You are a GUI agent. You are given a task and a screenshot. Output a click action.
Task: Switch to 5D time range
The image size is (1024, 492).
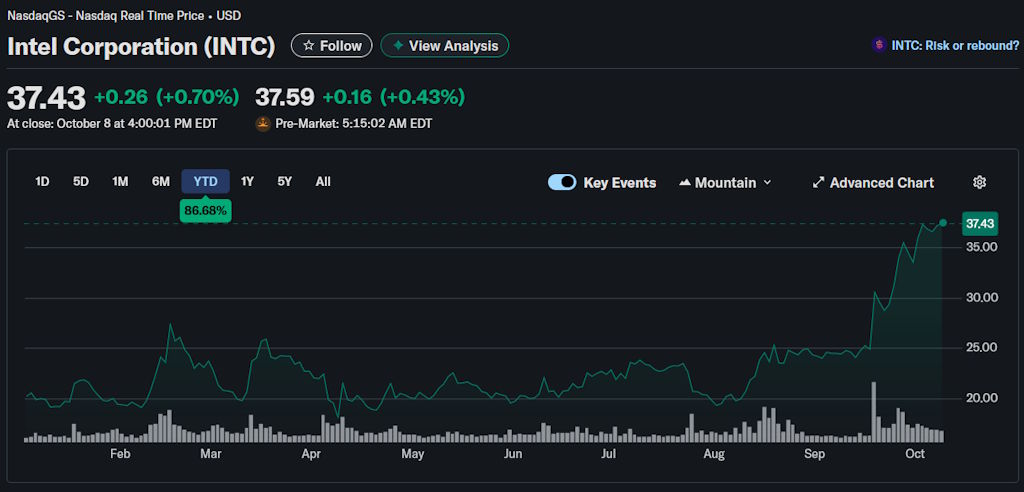(81, 181)
